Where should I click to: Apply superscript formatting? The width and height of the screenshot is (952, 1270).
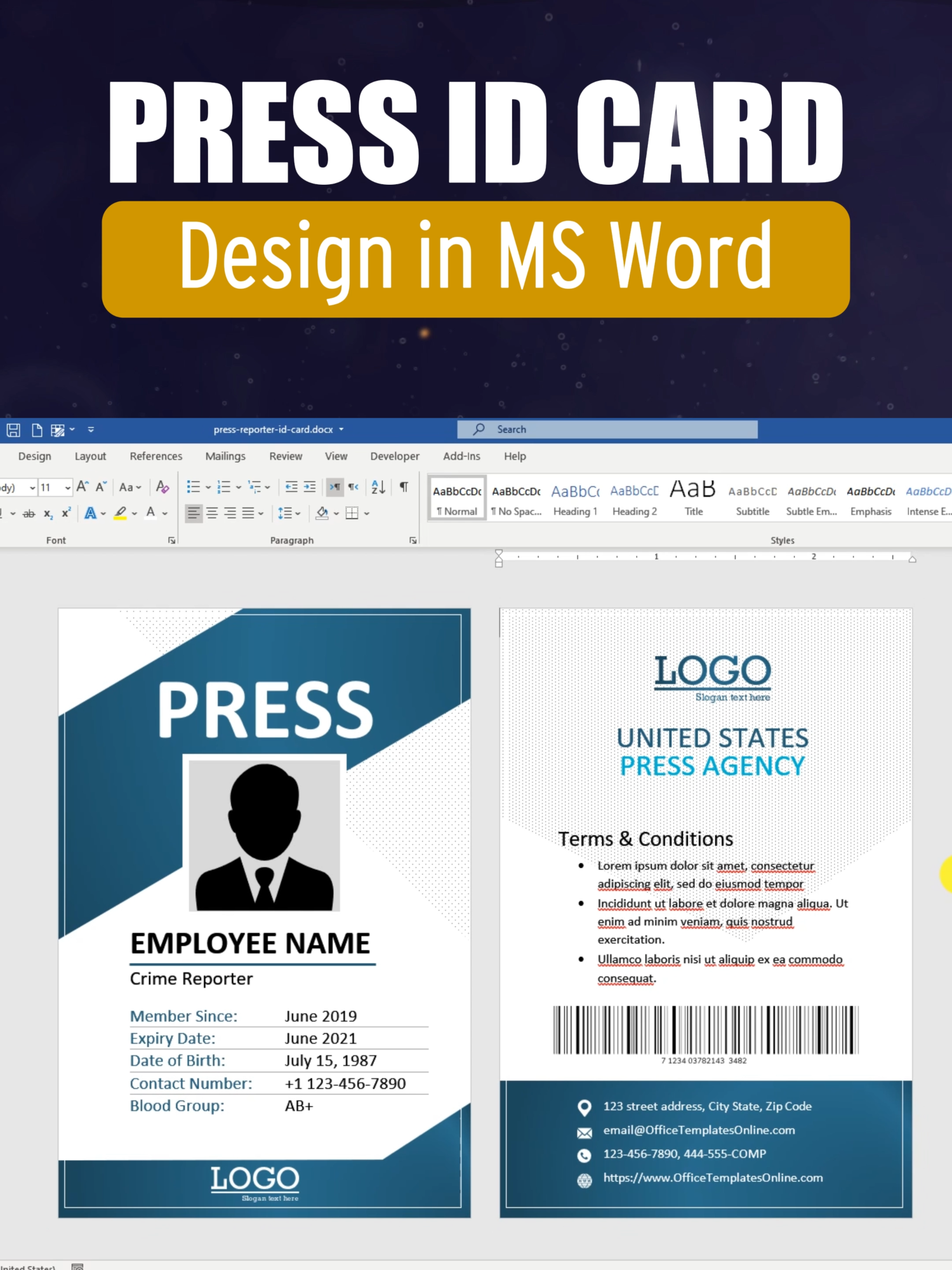[66, 513]
